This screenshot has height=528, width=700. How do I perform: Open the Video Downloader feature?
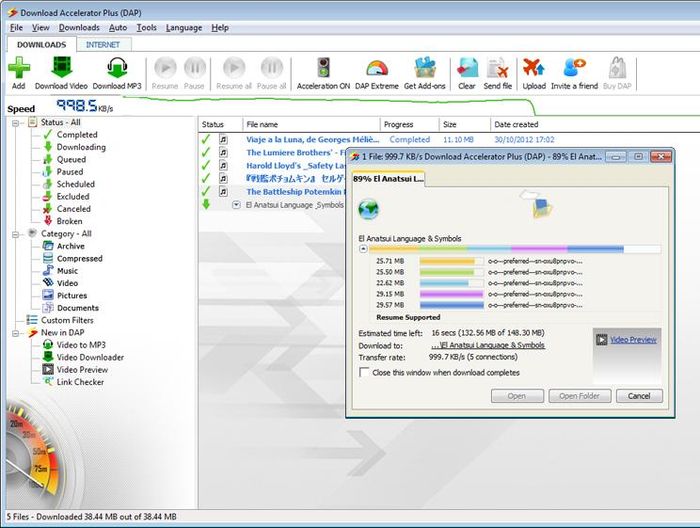click(x=90, y=358)
